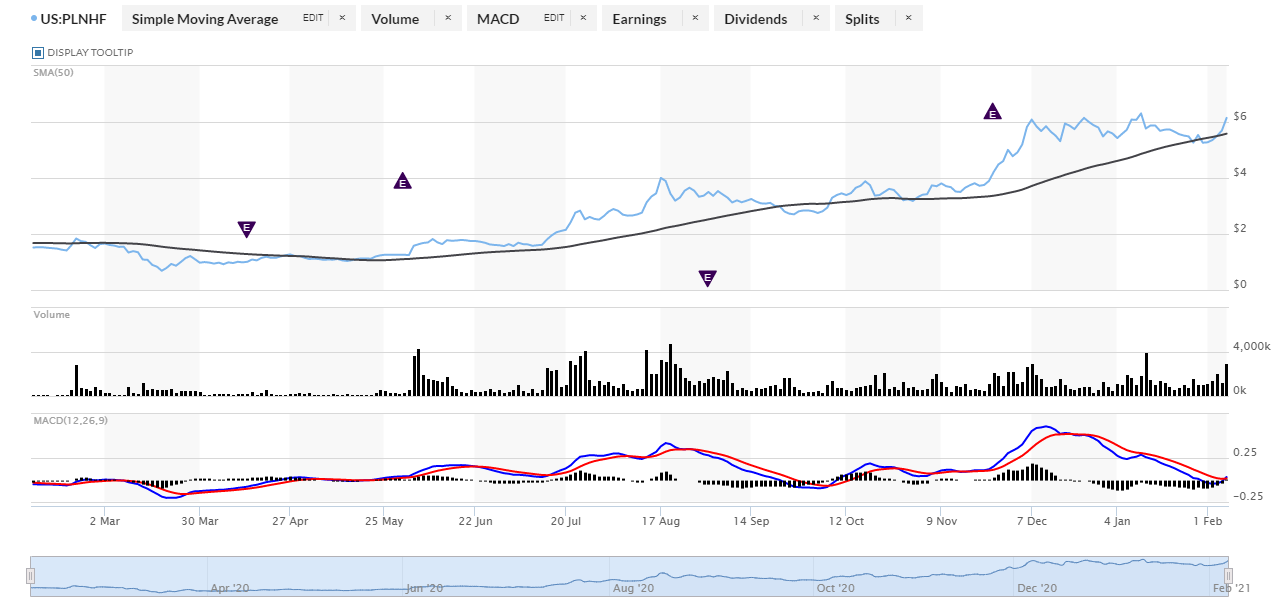The height and width of the screenshot is (607, 1278).
Task: Remove the MACD indicator chip
Action: pos(582,18)
